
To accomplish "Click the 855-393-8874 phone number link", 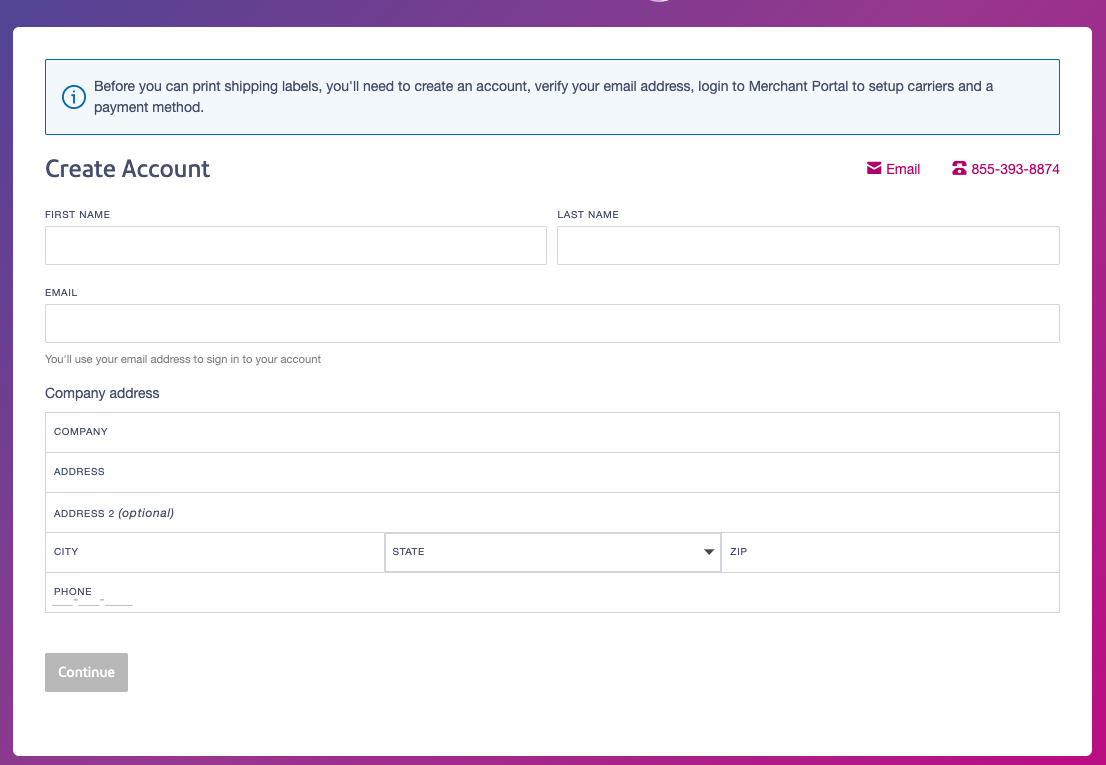I will point(1015,169).
